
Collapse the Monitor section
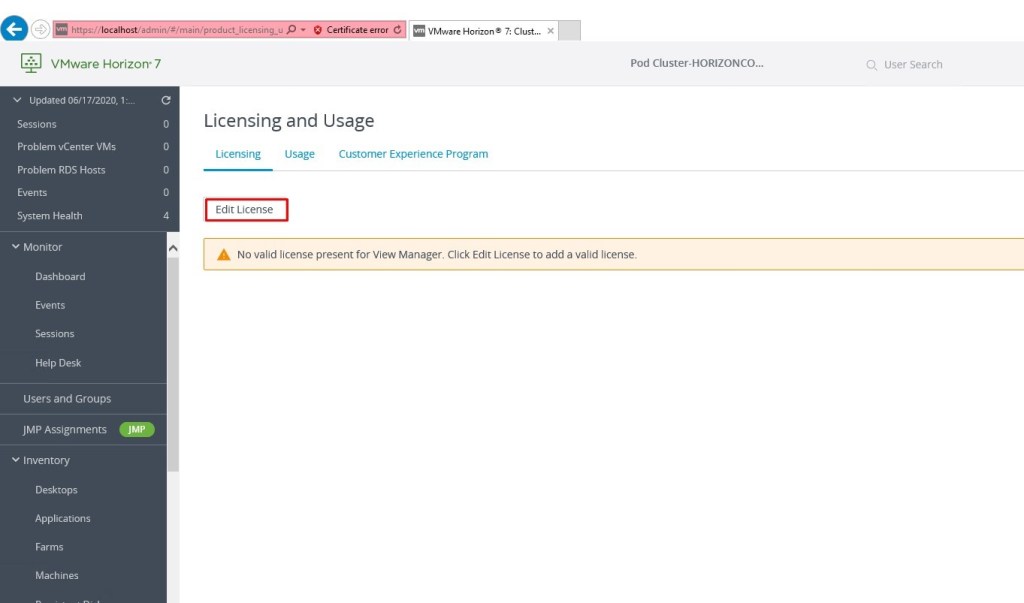[x=15, y=247]
